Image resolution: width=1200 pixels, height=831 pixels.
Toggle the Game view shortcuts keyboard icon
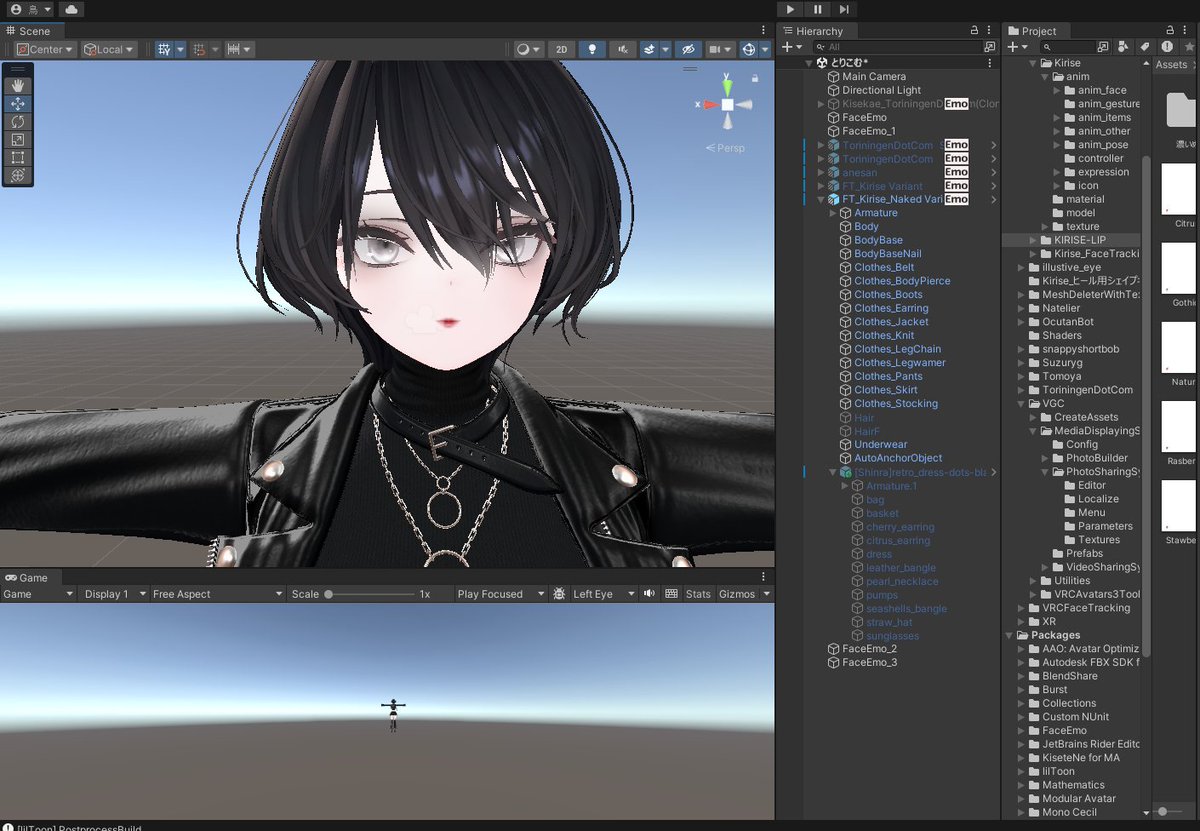coord(671,594)
